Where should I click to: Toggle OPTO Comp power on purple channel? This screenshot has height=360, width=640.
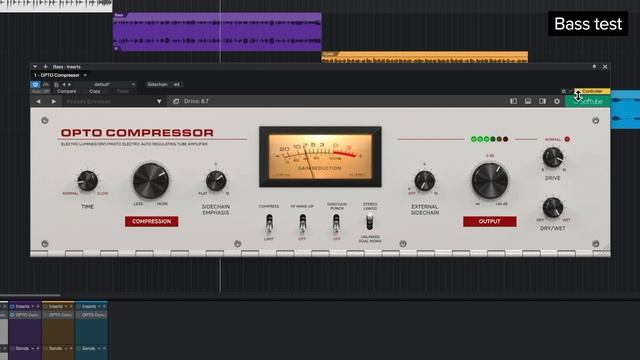(x=12, y=315)
